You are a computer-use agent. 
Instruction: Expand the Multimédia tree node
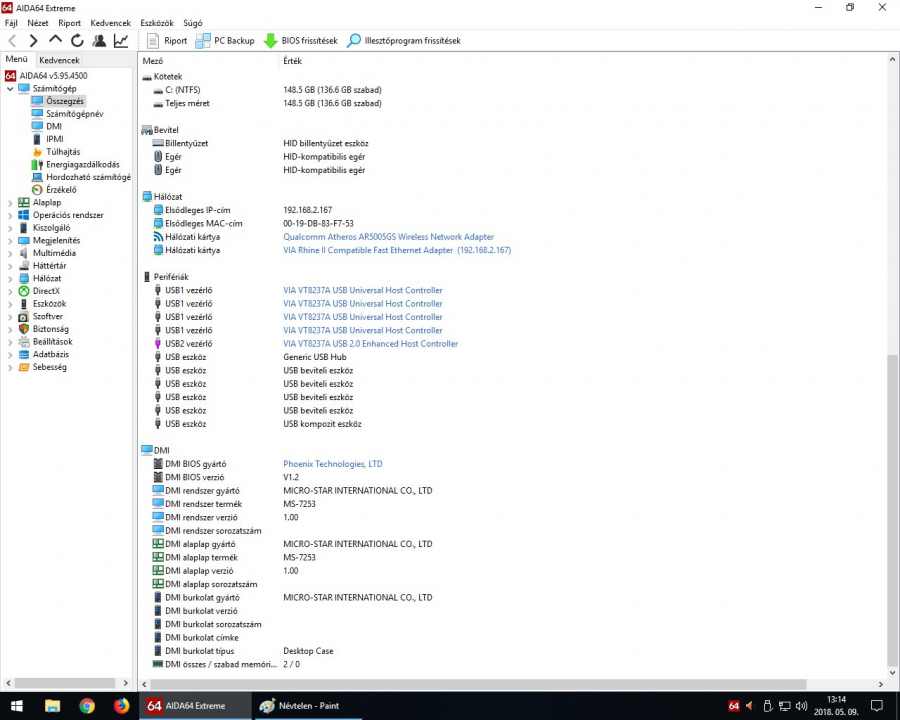pos(10,253)
